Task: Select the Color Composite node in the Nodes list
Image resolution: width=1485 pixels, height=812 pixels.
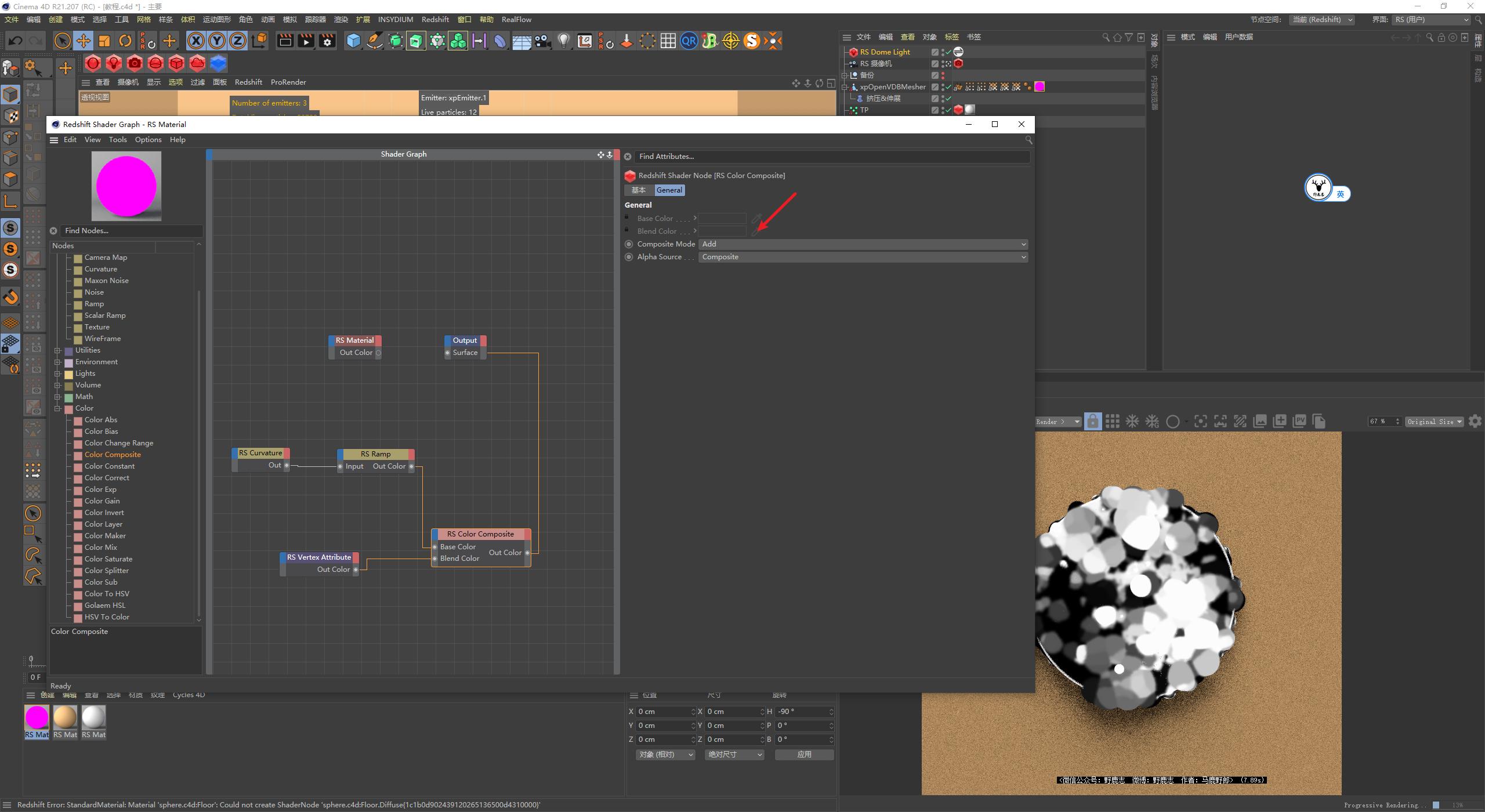Action: click(113, 454)
